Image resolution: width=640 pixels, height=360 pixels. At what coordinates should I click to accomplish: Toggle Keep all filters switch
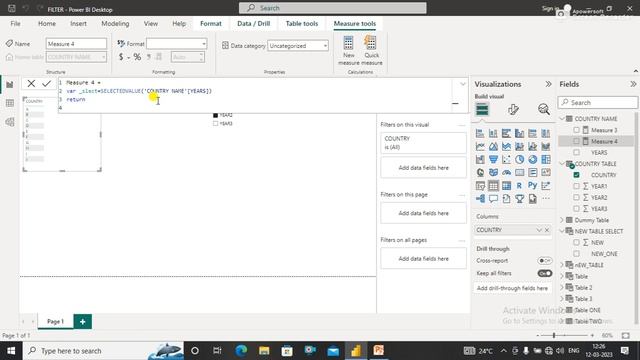[x=544, y=273]
